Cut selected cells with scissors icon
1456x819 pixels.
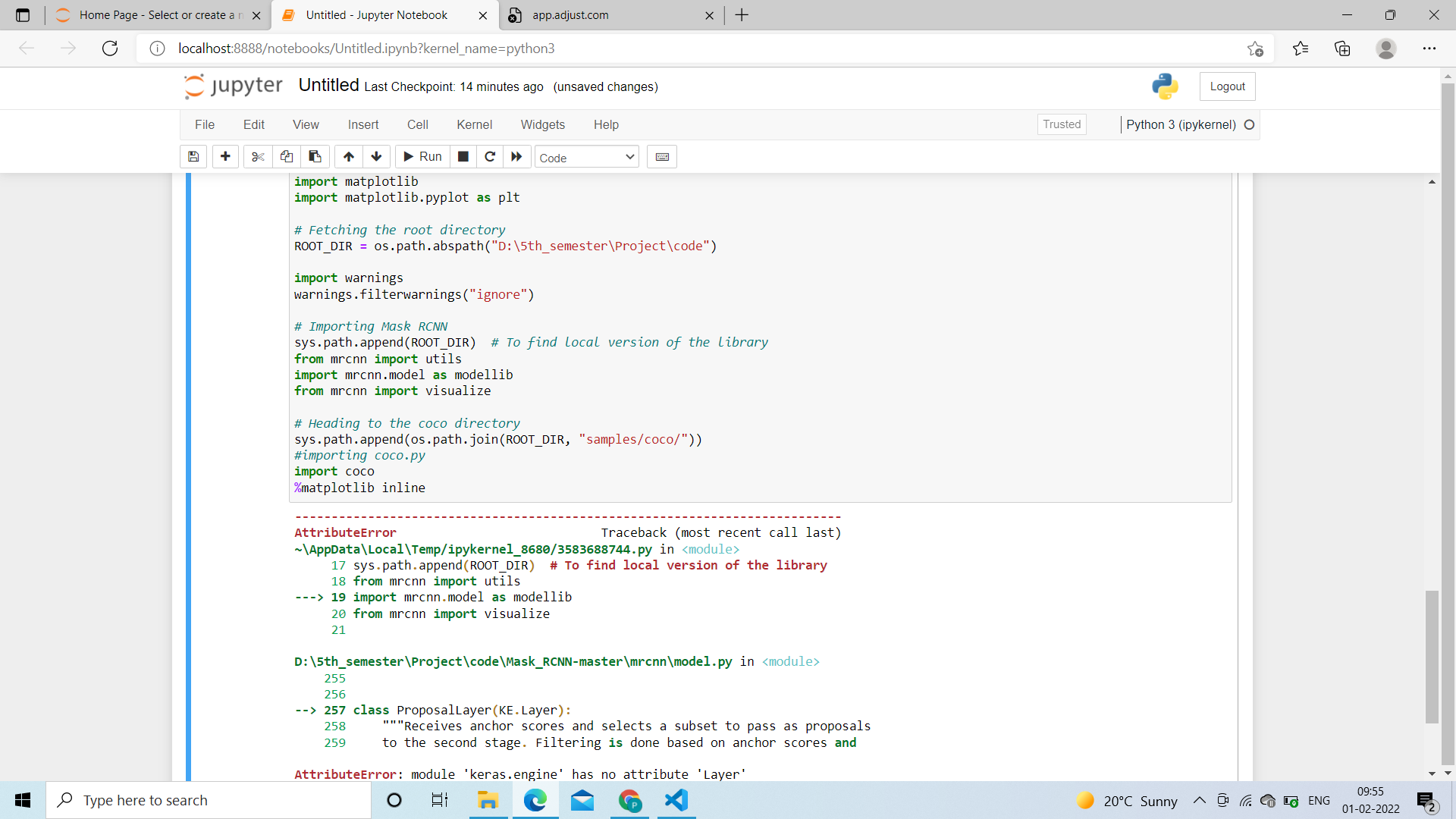[x=258, y=157]
